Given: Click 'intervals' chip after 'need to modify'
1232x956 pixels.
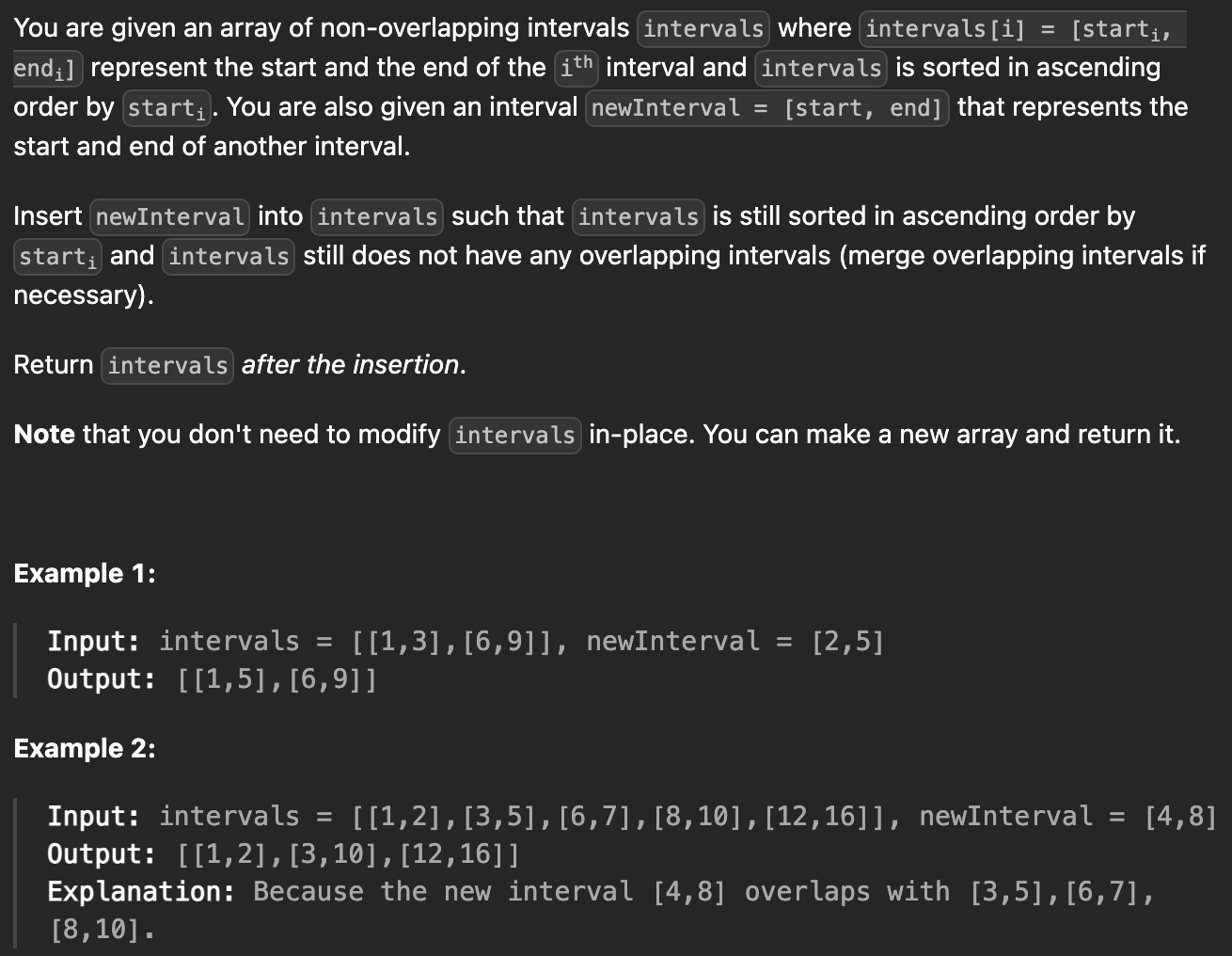Looking at the screenshot, I should pos(514,436).
